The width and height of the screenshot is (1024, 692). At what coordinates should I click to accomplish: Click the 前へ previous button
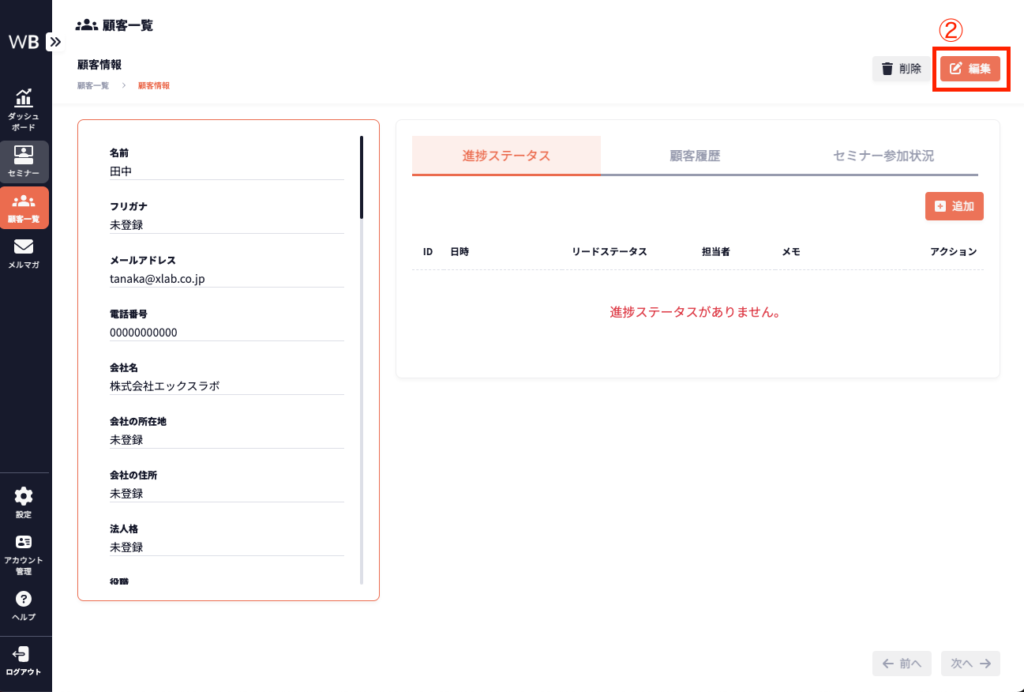pos(901,663)
